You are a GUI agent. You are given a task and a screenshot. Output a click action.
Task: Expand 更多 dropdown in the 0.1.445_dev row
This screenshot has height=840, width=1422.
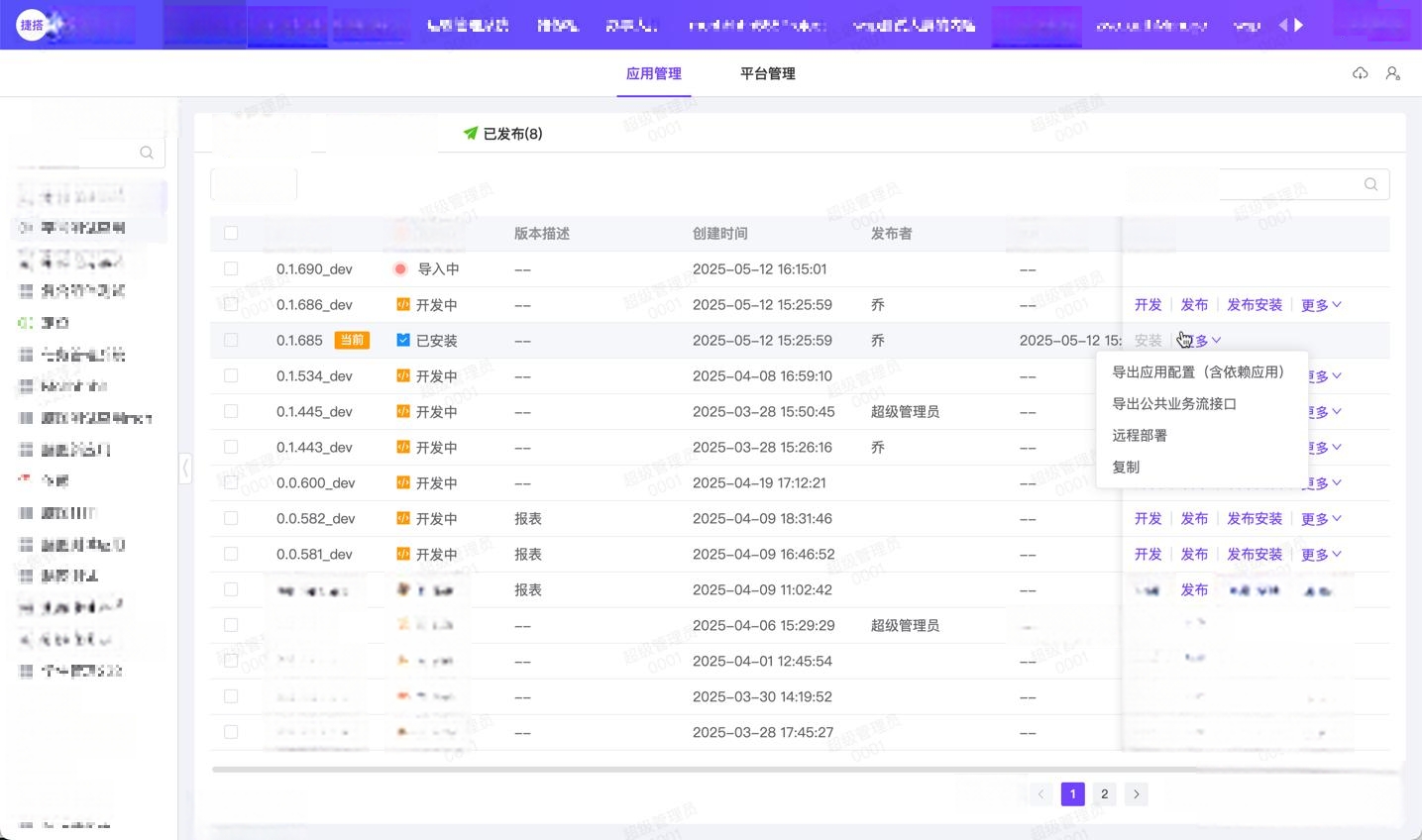(1325, 412)
